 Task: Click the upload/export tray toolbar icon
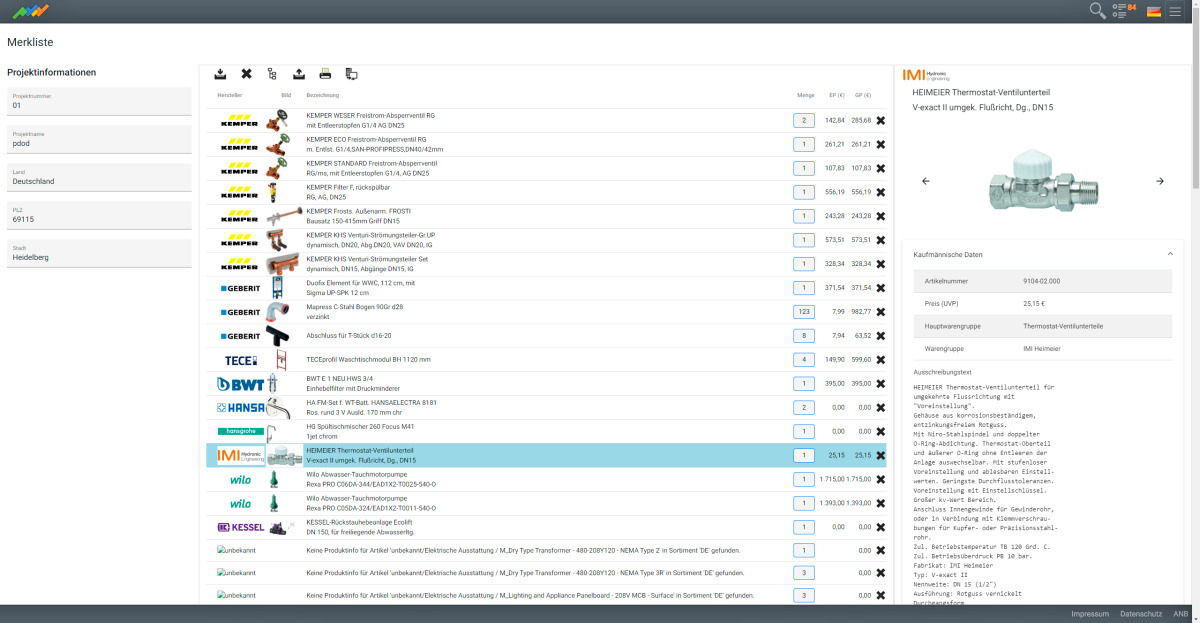pyautogui.click(x=299, y=74)
